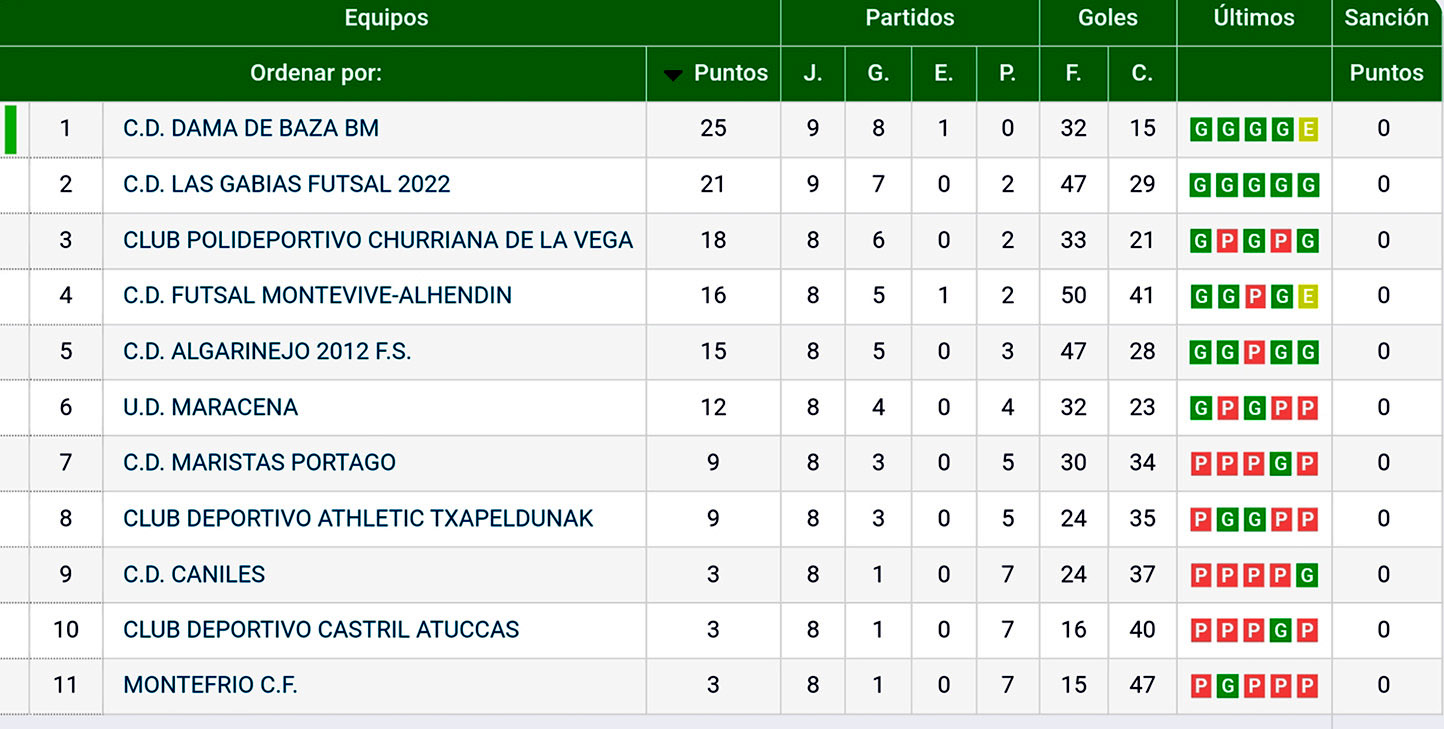Click the Ordenar por header cell
The height and width of the screenshot is (729, 1444).
[316, 73]
